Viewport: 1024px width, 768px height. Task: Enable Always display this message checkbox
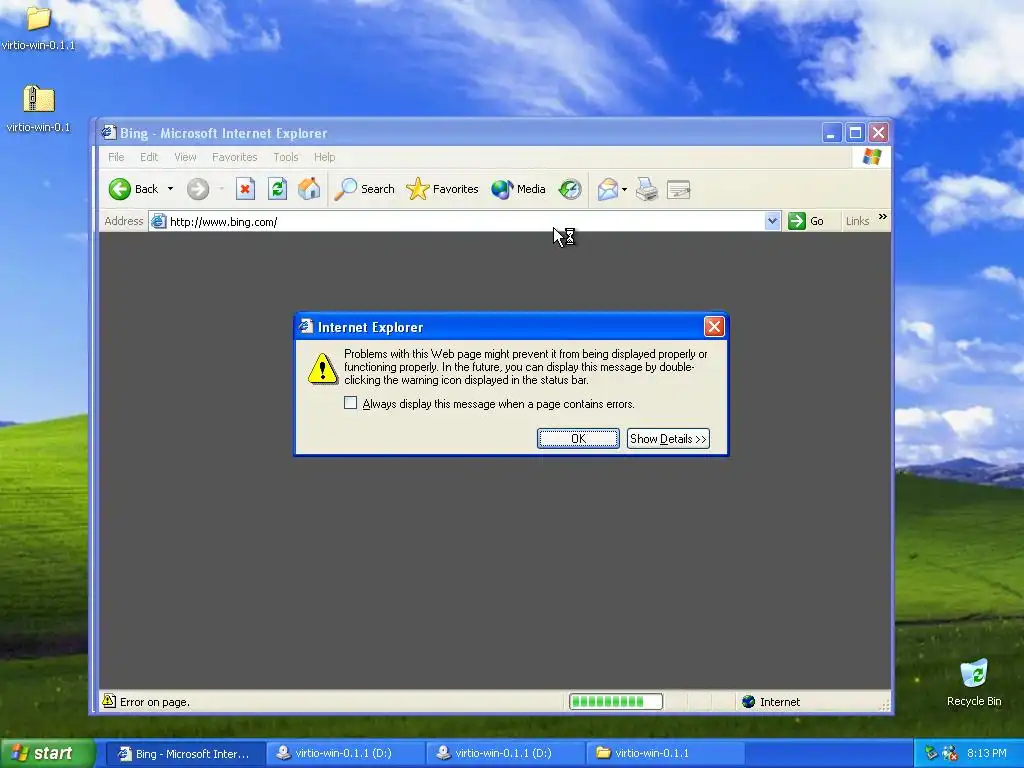[351, 403]
